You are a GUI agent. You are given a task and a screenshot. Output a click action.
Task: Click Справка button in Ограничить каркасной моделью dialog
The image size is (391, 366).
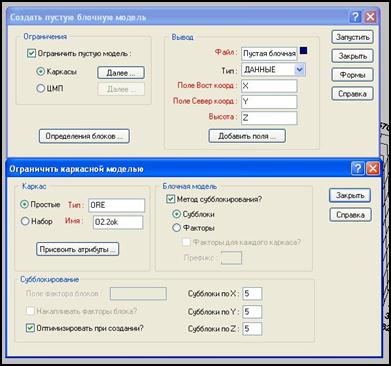click(350, 215)
